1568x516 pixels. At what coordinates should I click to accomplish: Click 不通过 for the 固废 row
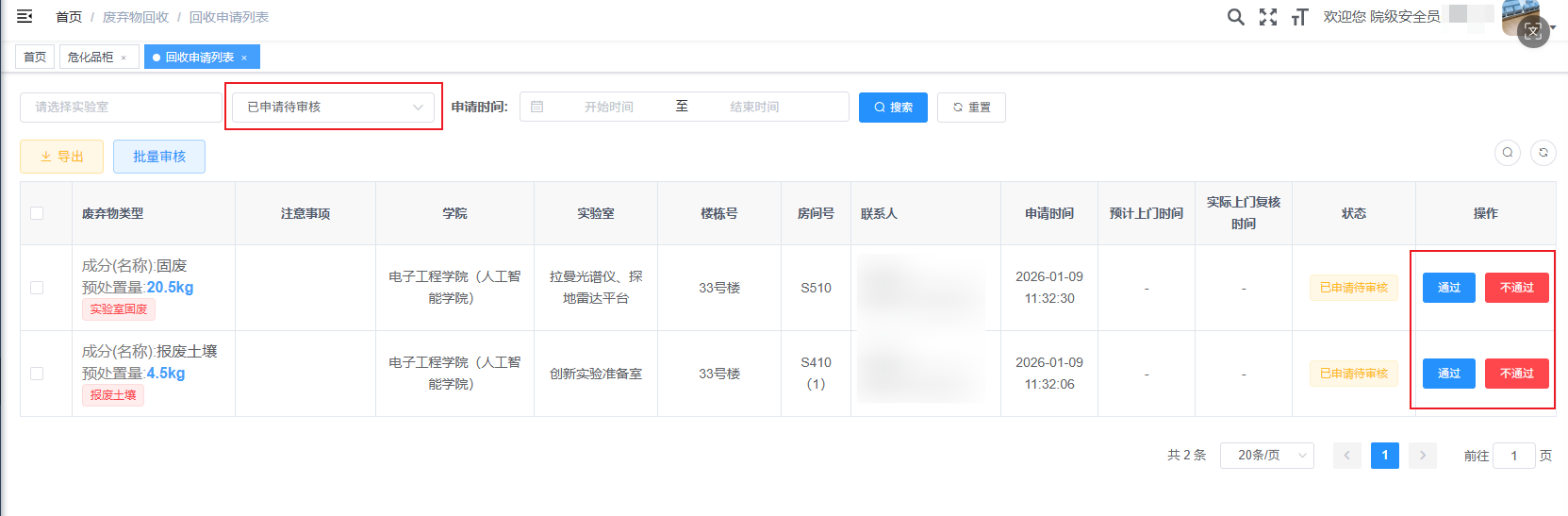[1516, 288]
